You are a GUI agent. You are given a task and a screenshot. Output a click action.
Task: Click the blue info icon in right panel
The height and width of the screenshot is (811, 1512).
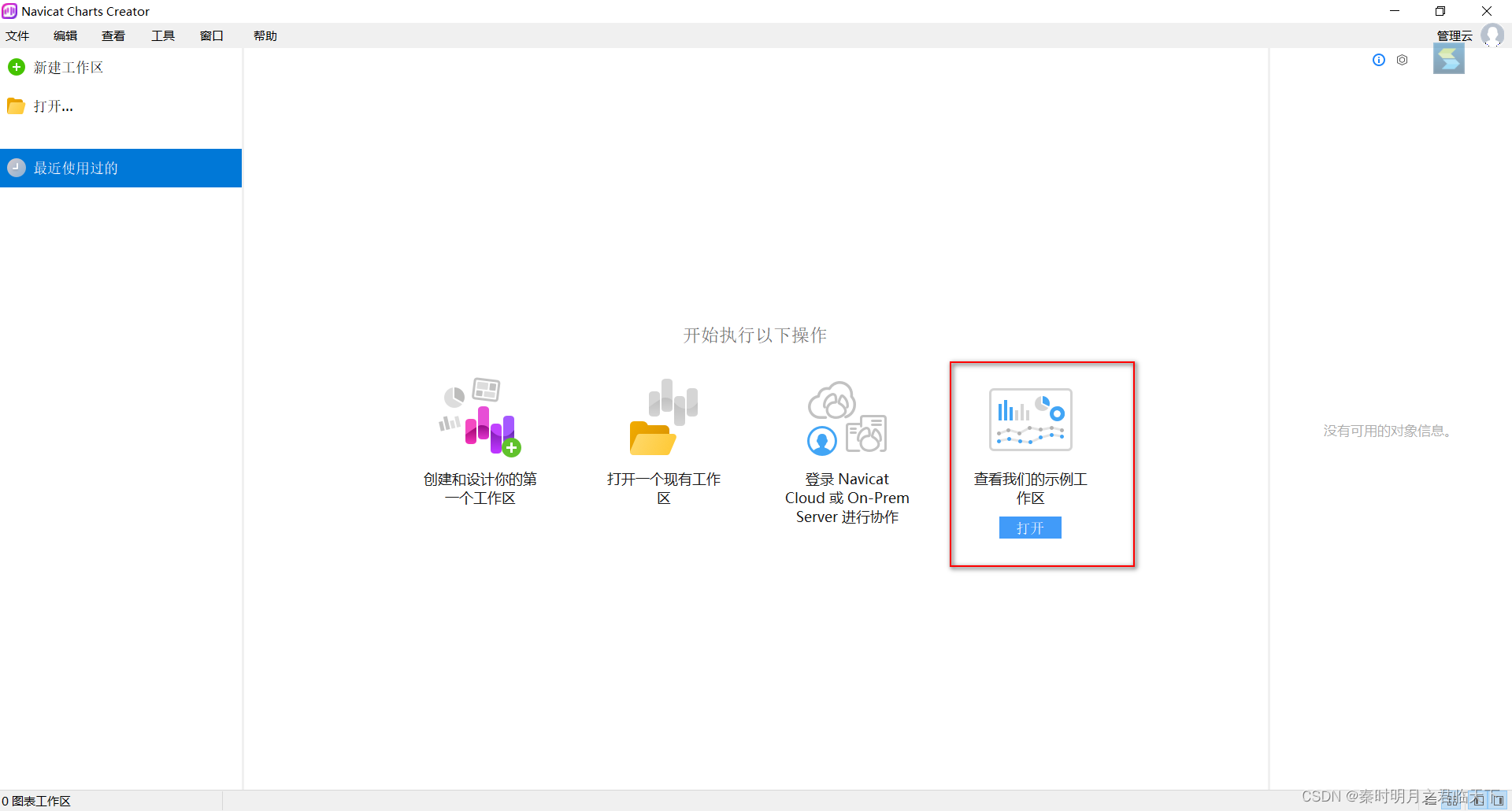[1378, 60]
